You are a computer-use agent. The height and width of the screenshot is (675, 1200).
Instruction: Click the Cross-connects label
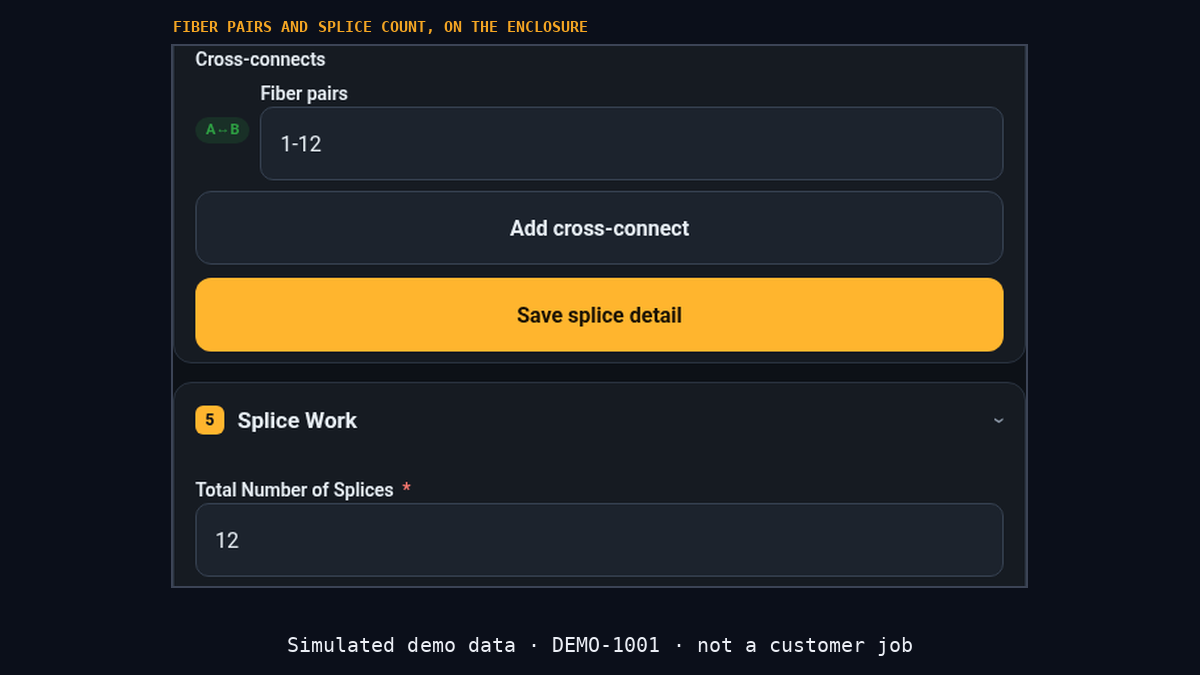point(260,59)
